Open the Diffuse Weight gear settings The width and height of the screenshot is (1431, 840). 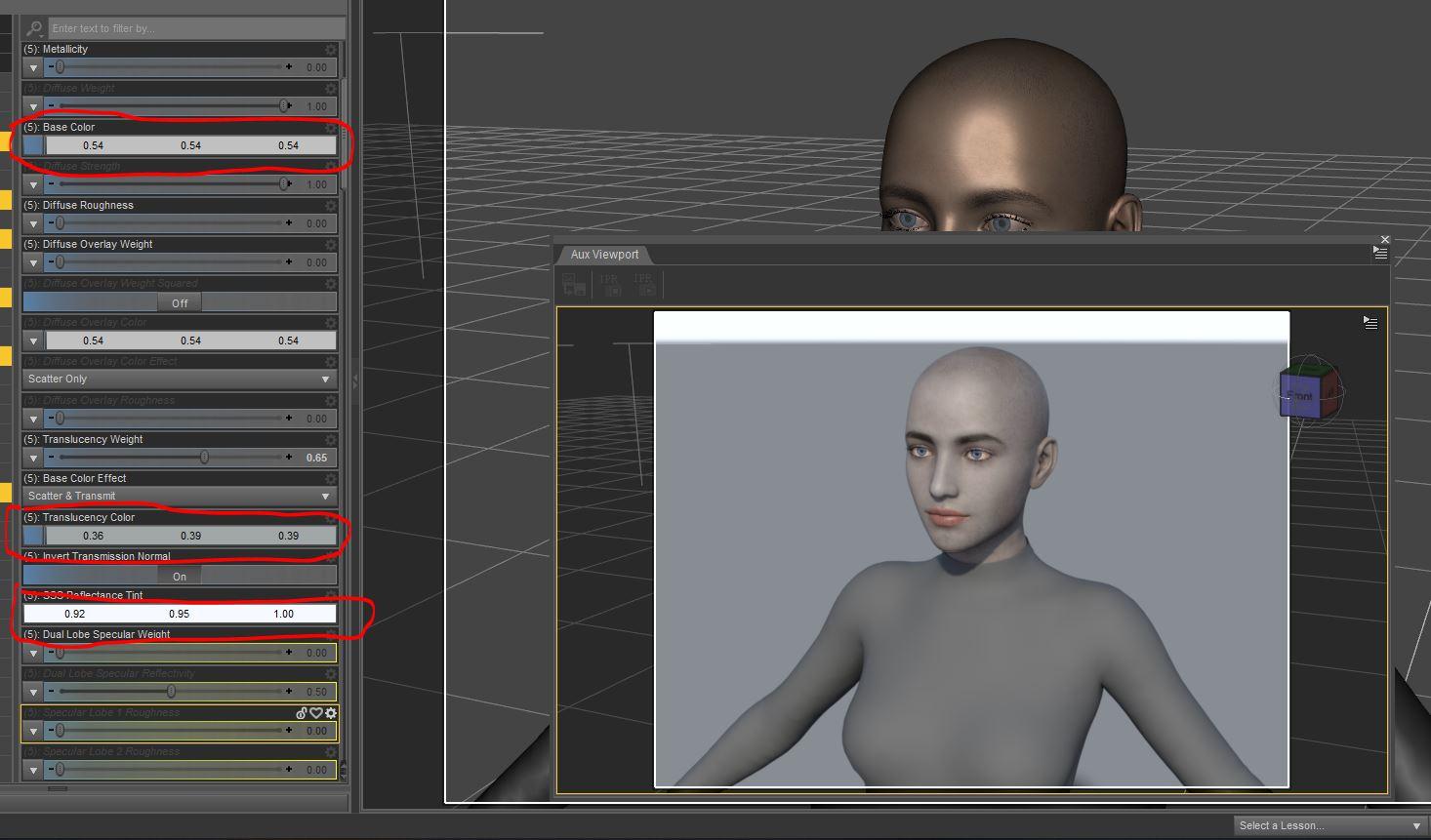point(331,88)
